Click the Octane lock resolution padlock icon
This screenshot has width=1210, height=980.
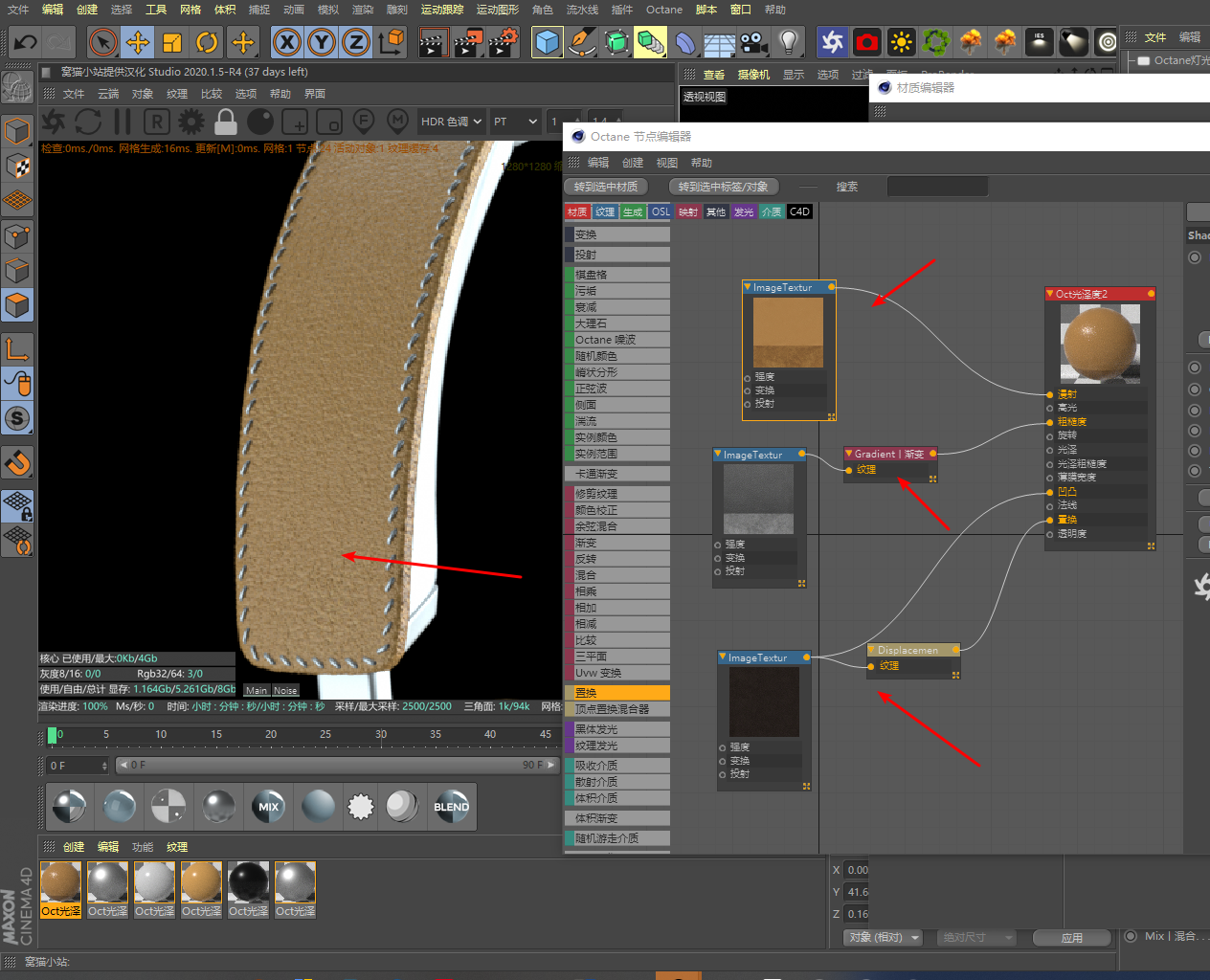click(x=226, y=122)
